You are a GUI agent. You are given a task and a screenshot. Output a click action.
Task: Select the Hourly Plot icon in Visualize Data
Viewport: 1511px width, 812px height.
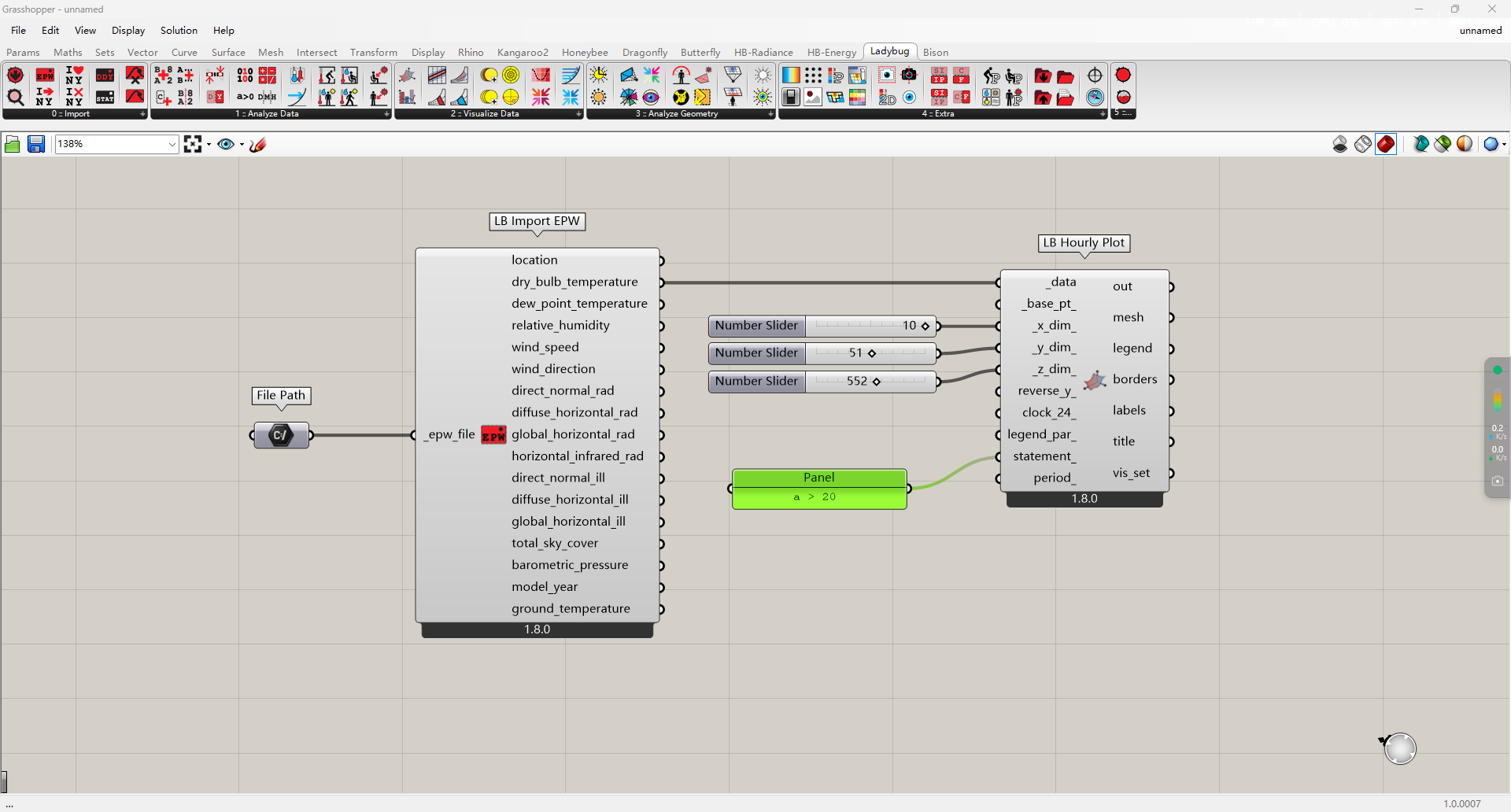pyautogui.click(x=407, y=76)
